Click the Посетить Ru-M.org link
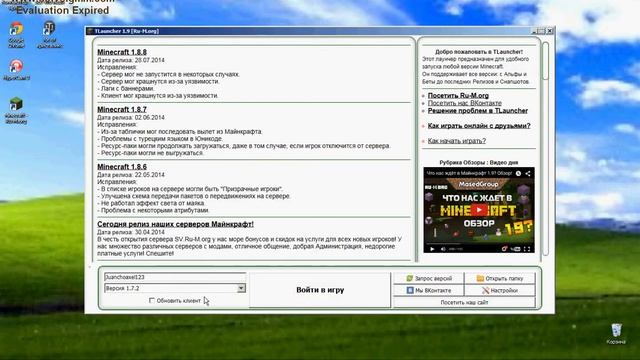 [x=458, y=96]
